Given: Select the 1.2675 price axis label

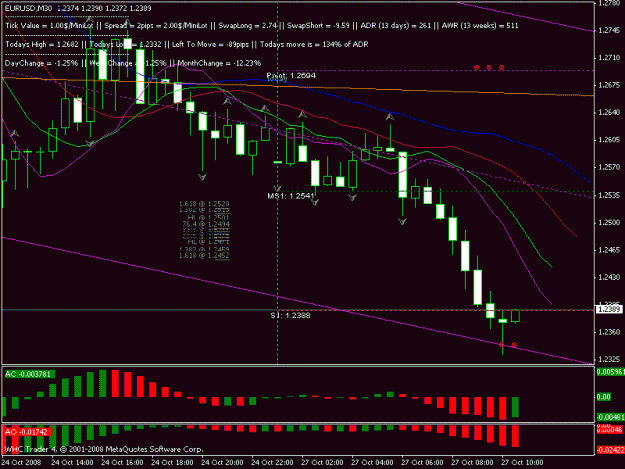Looking at the screenshot, I should [609, 85].
